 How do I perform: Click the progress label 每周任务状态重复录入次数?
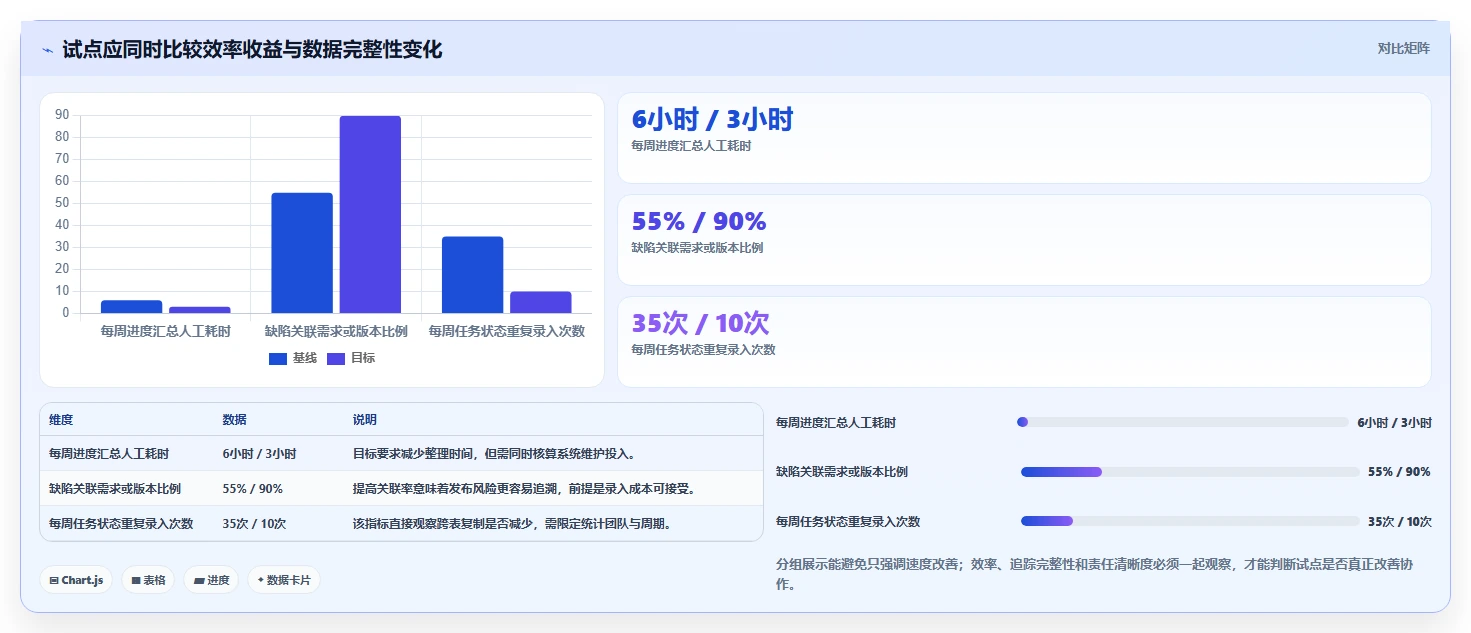point(848,522)
